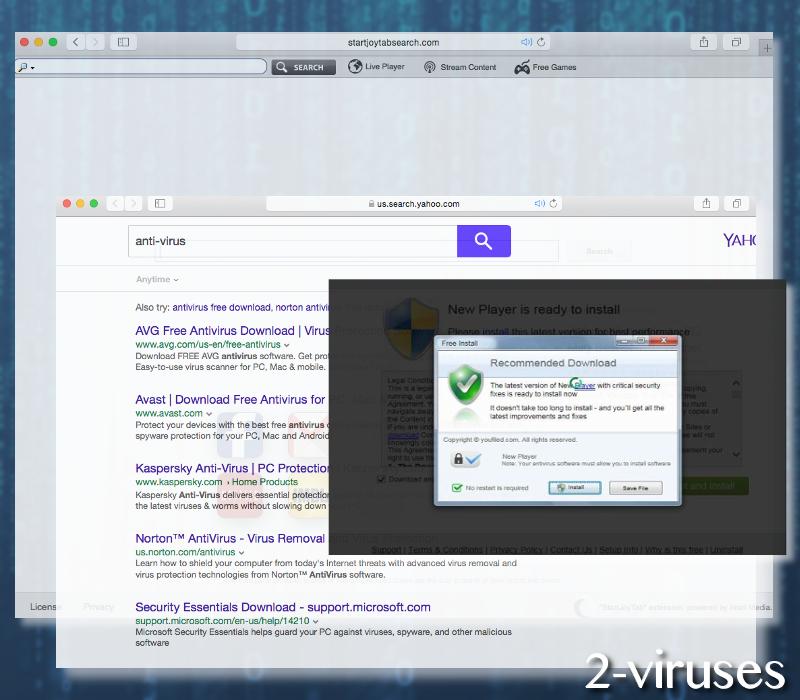Click the Yahoo logo
The width and height of the screenshot is (800, 700).
pyautogui.click(x=739, y=240)
